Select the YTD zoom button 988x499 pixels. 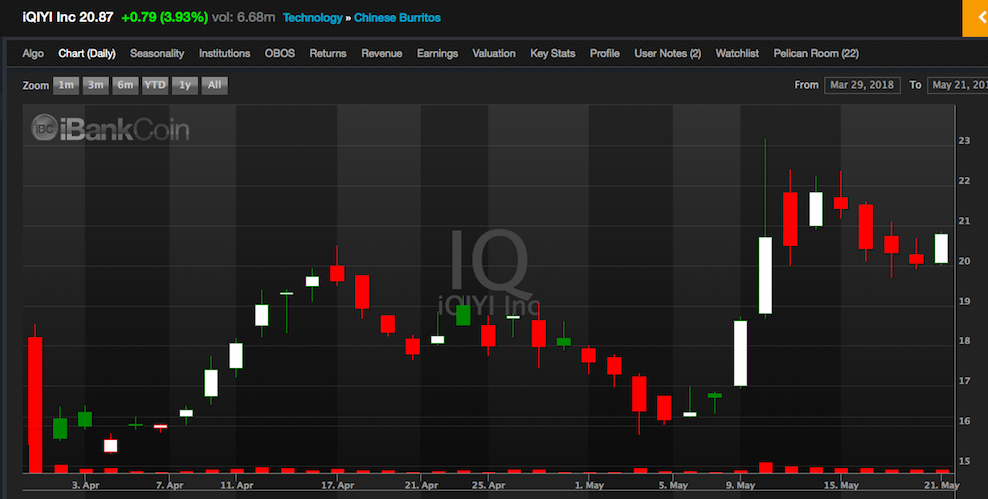155,85
